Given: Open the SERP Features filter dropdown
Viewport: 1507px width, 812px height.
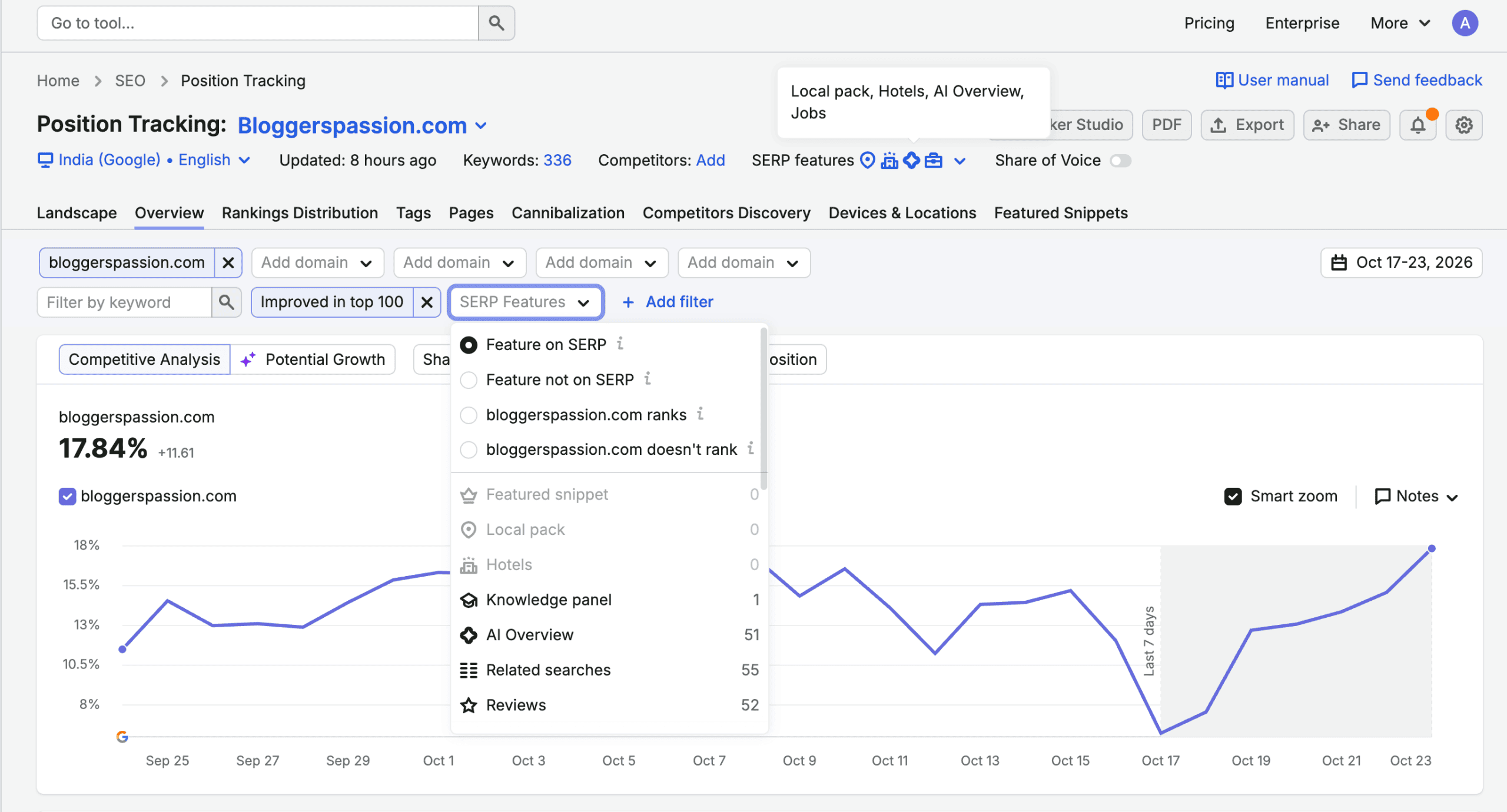Looking at the screenshot, I should (525, 302).
